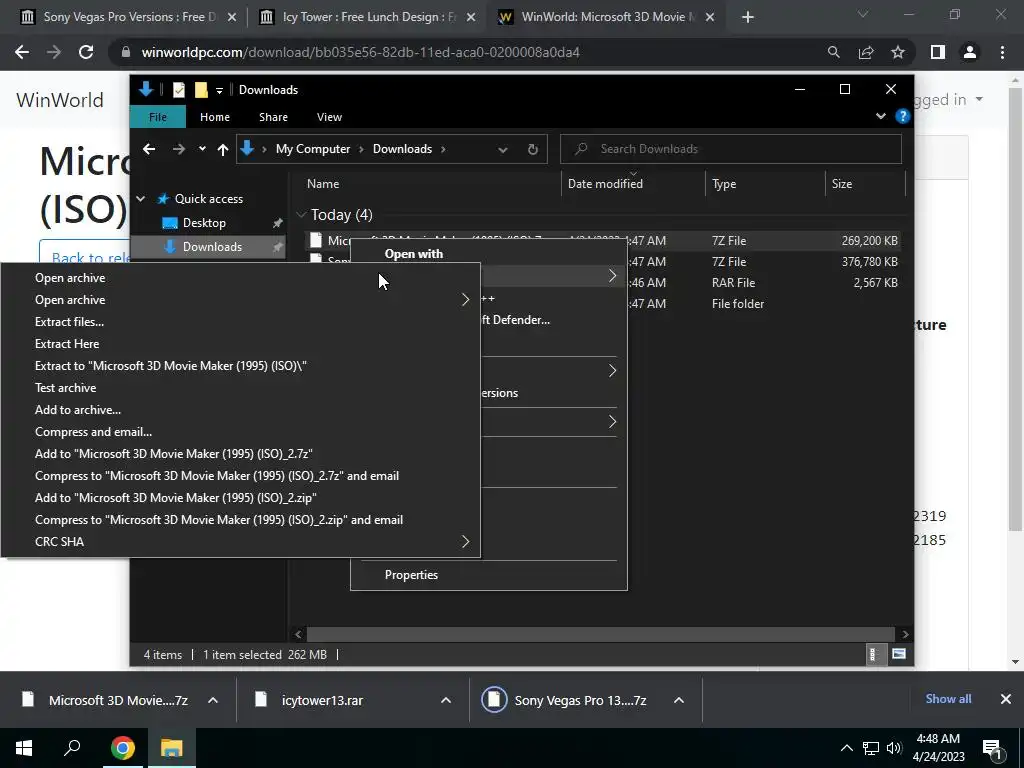Refresh the Downloads folder view
1024x768 pixels.
click(533, 149)
